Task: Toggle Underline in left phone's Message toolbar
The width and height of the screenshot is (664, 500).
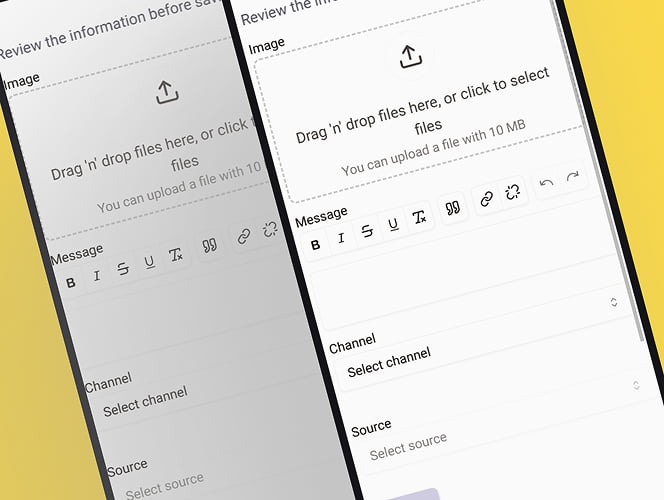Action: (149, 262)
